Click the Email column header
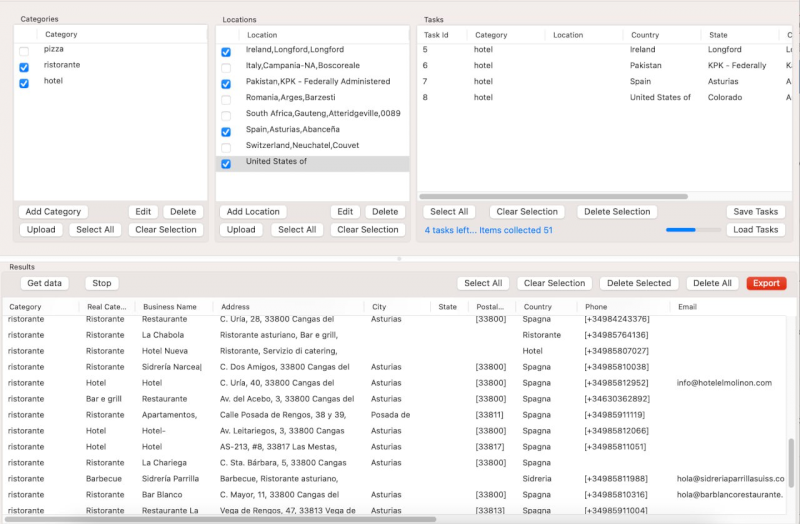The height and width of the screenshot is (524, 800). (x=688, y=307)
